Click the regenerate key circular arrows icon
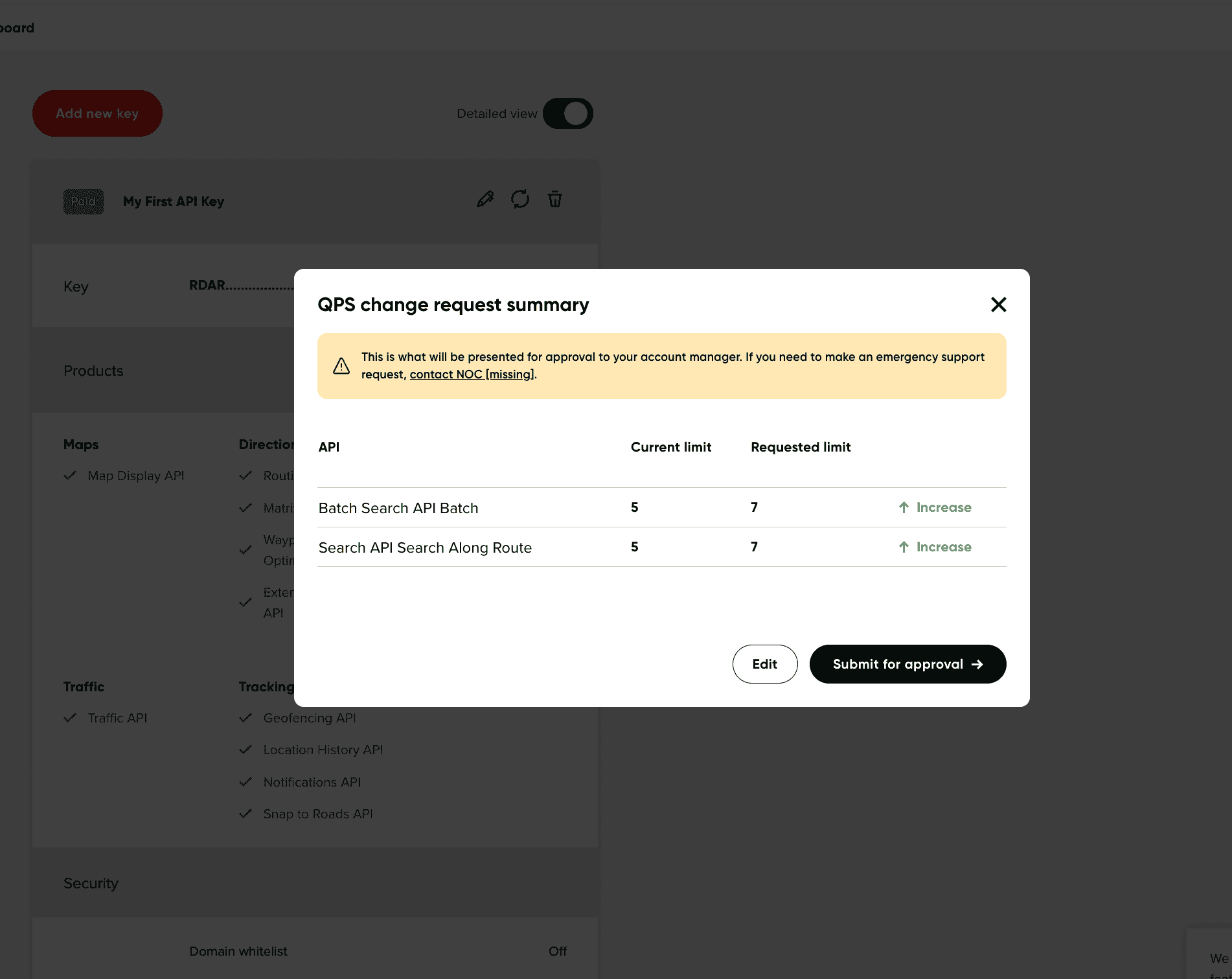 pos(520,200)
